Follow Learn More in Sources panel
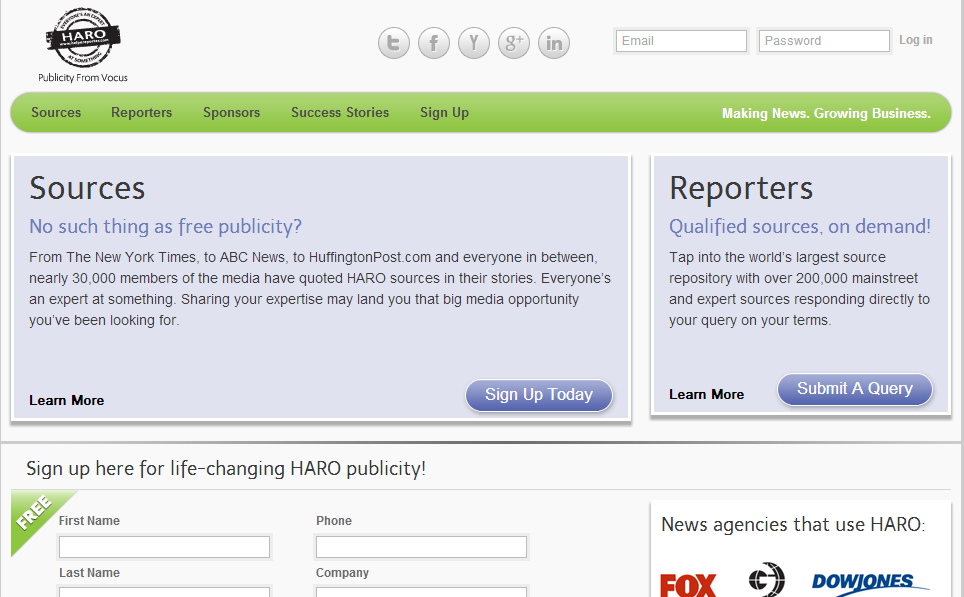This screenshot has width=964, height=597. (66, 400)
